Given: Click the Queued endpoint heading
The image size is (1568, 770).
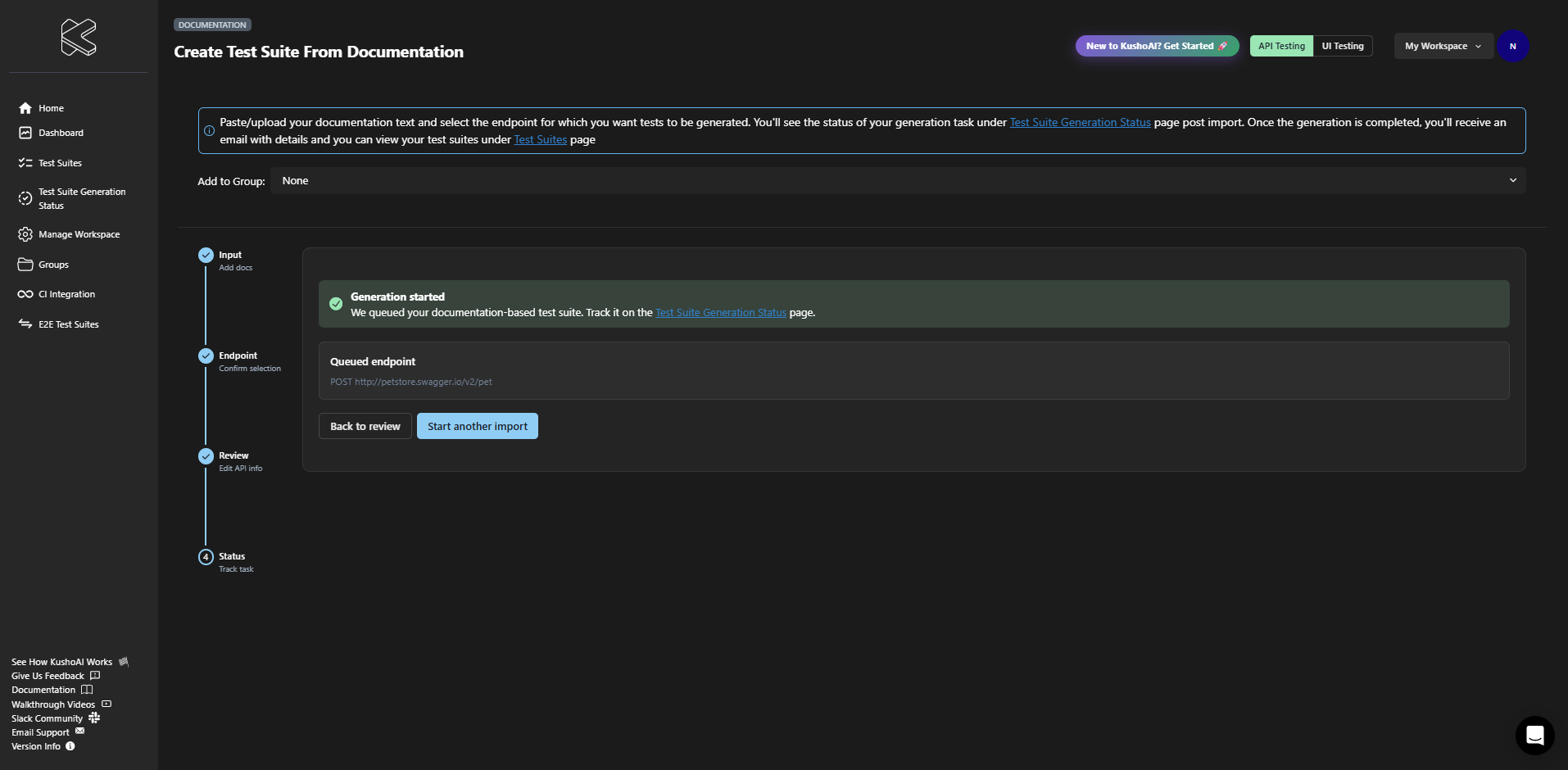Looking at the screenshot, I should coord(373,361).
